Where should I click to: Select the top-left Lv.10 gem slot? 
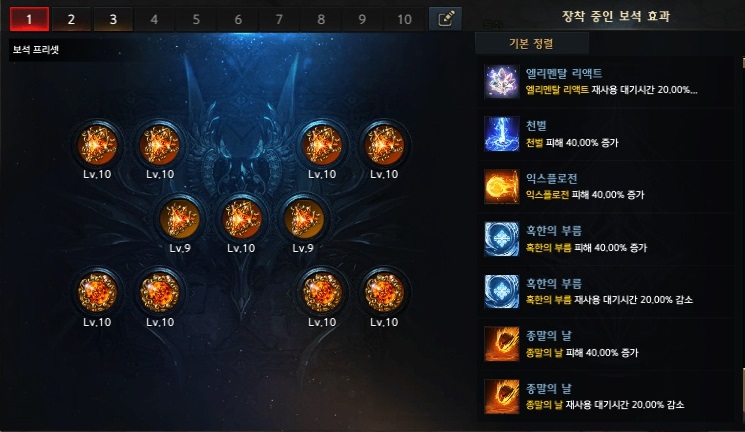click(97, 144)
